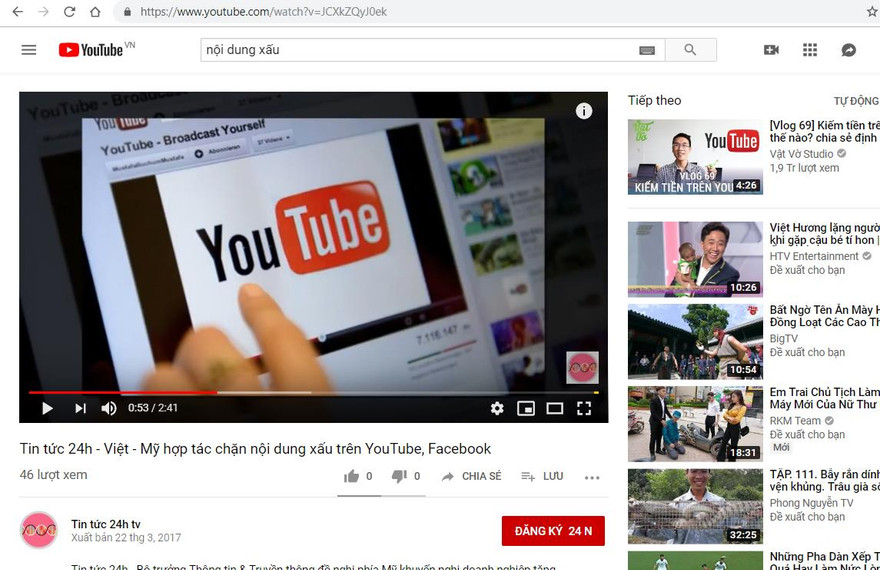Open the on-screen keyboard icon in search box
The image size is (880, 570).
pos(647,50)
